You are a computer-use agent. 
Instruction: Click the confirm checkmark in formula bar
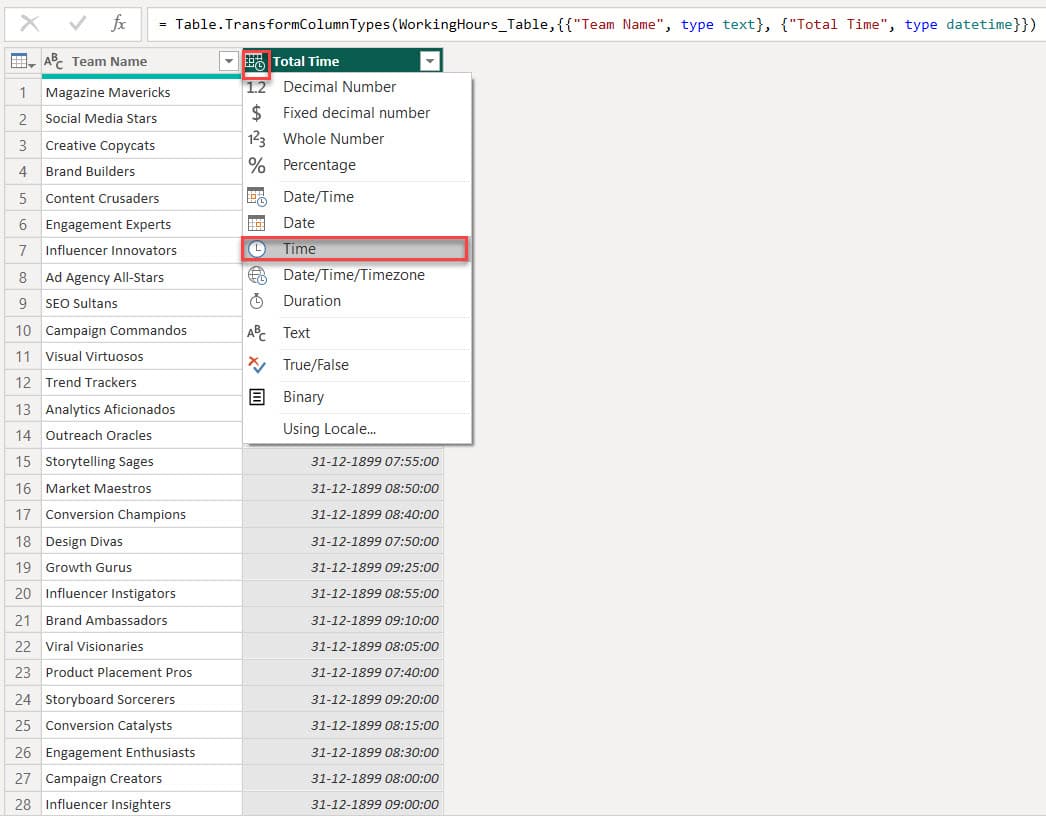77,24
